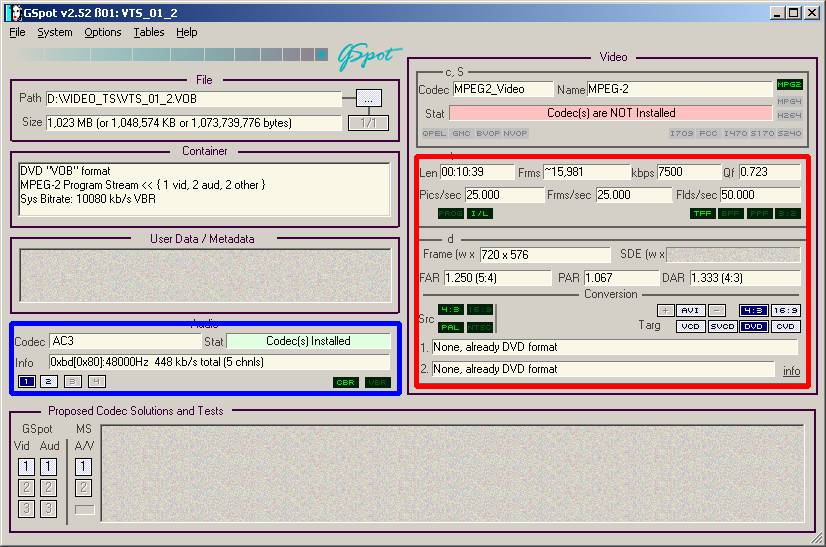Viewport: 826px width, 547px height.
Task: Open the conversion info link
Action: [x=791, y=371]
